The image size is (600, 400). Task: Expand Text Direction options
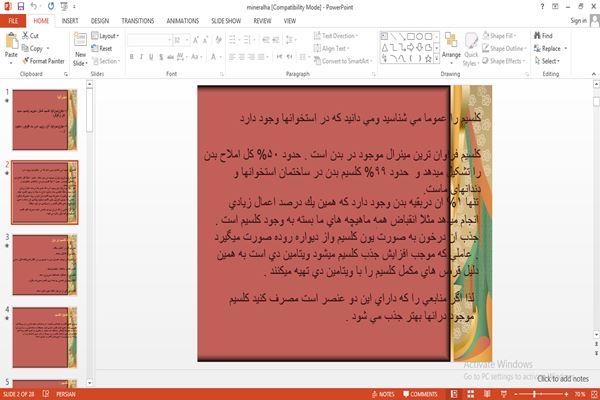336,36
